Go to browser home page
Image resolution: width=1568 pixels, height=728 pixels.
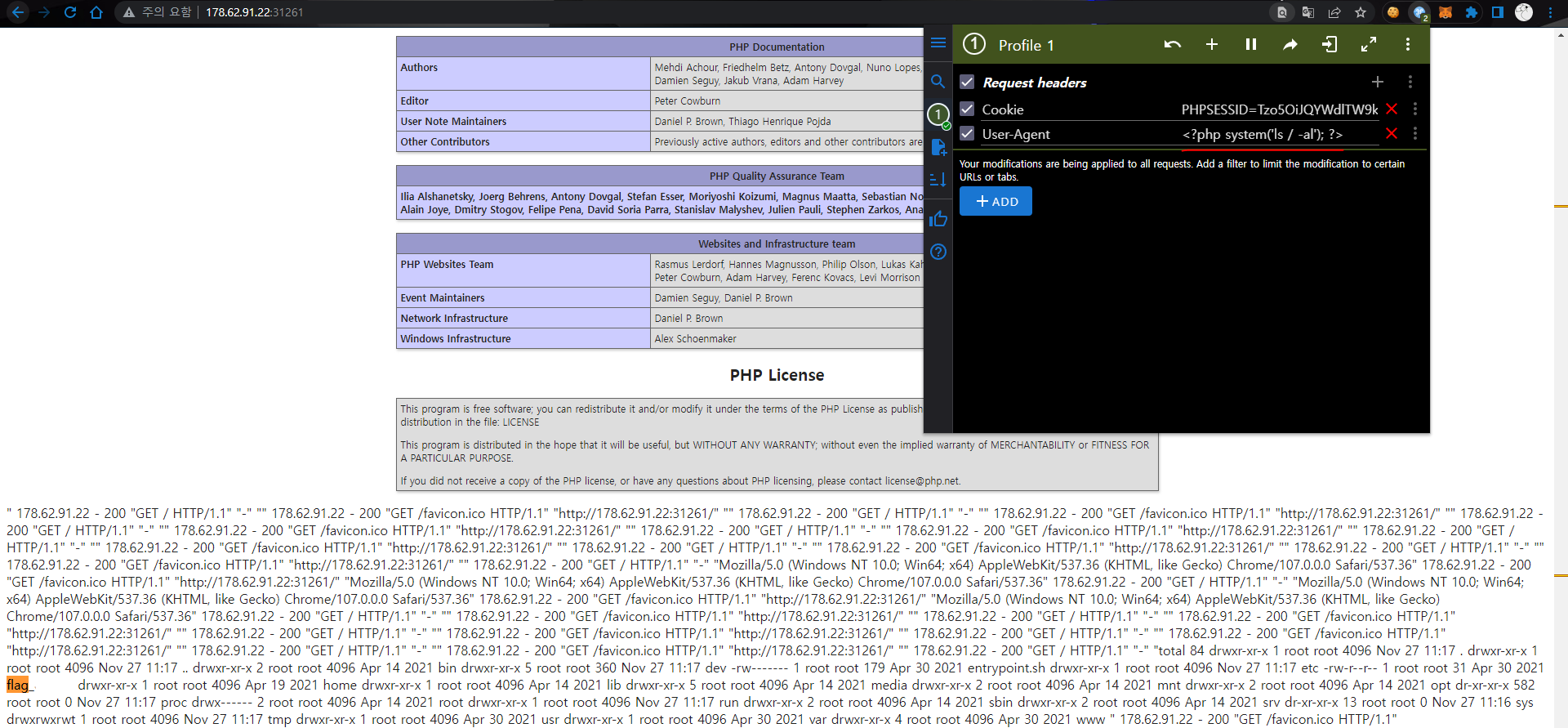point(96,12)
